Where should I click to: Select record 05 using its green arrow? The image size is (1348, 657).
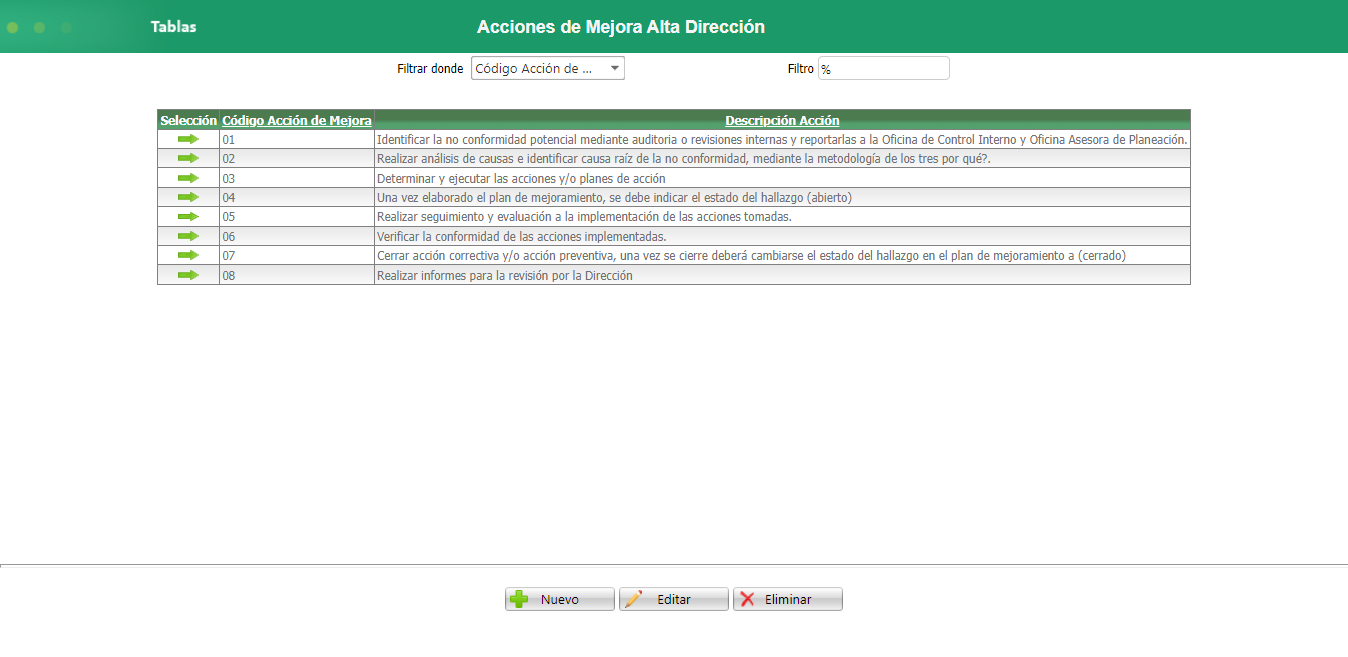[187, 216]
